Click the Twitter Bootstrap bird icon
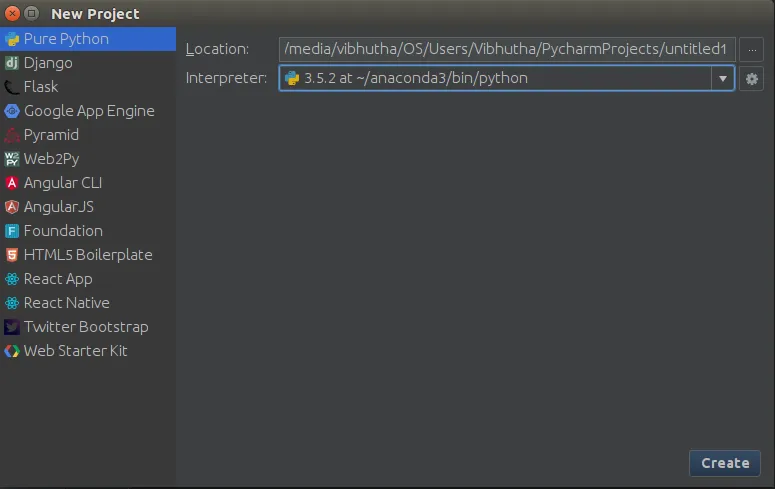This screenshot has width=775, height=489. pos(12,327)
